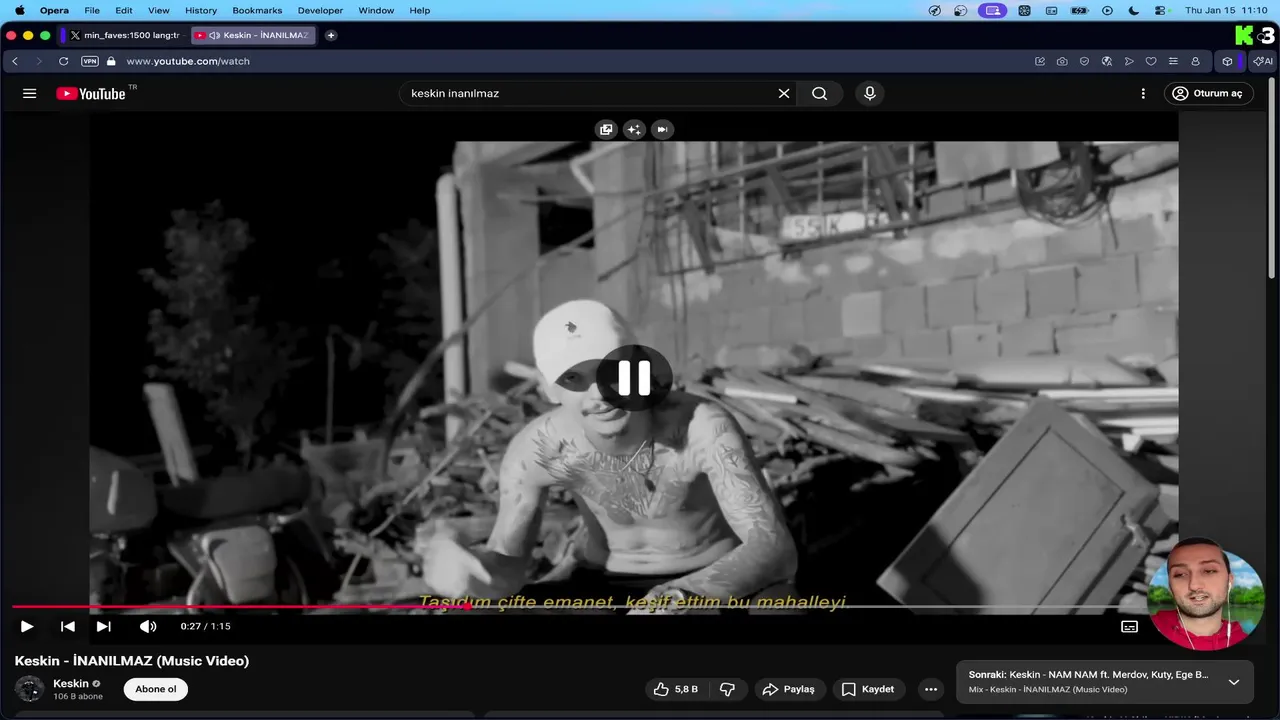Open YouTube settings three-dot menu
1280x720 pixels.
pos(1143,93)
